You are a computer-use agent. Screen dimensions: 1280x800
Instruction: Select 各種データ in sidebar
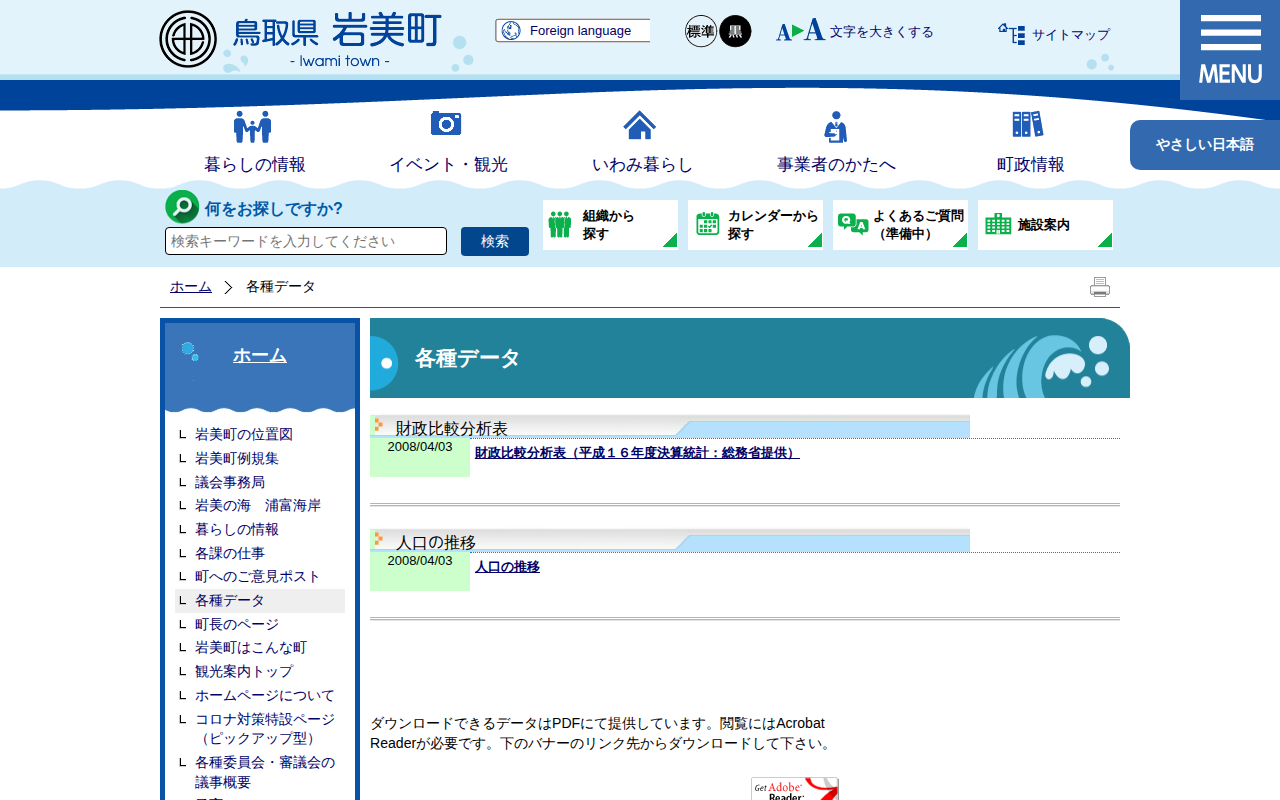230,601
